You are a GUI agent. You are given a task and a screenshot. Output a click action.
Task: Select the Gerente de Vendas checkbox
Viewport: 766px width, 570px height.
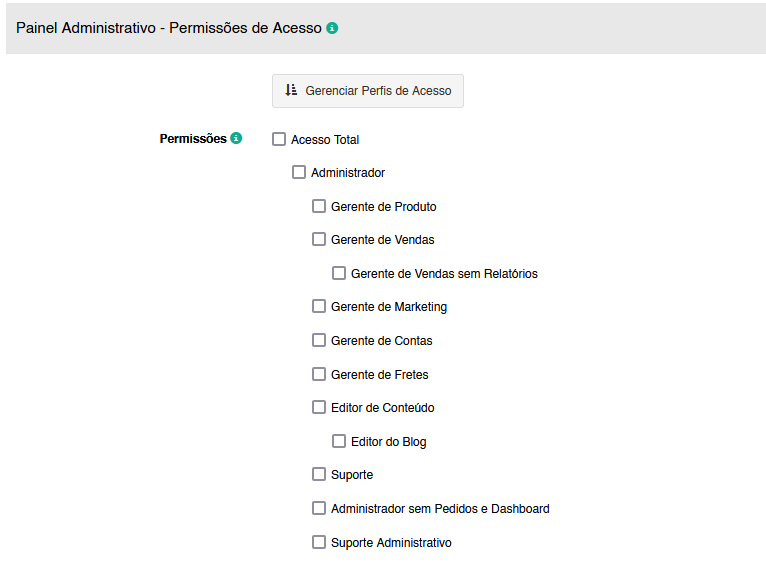319,239
